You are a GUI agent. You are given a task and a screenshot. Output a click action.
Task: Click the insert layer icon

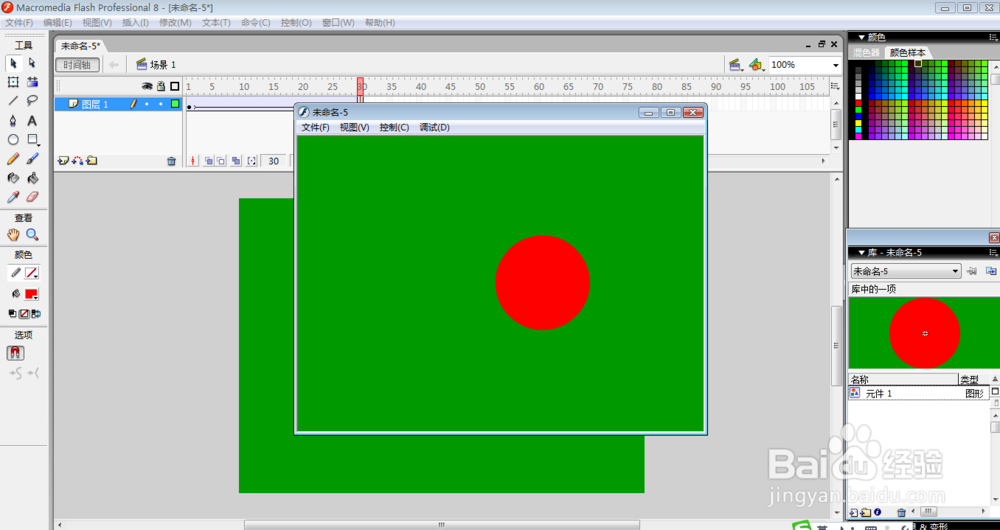63,161
